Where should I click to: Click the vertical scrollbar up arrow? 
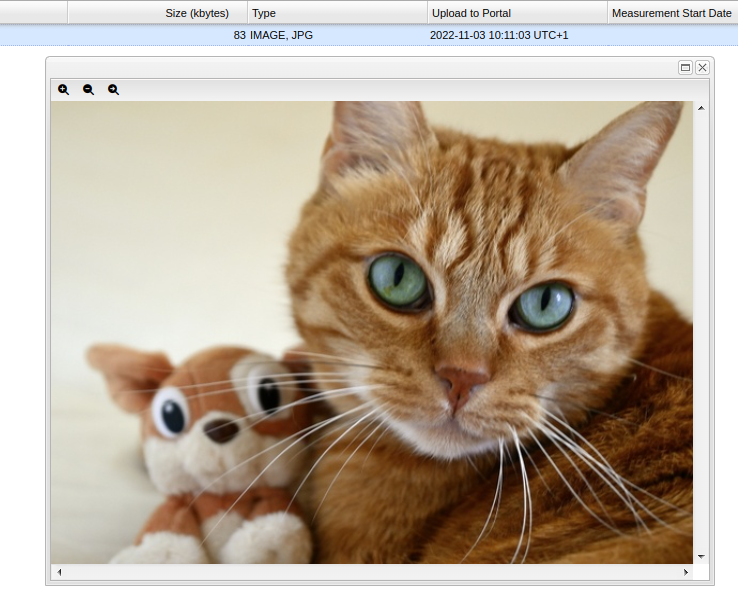click(701, 108)
